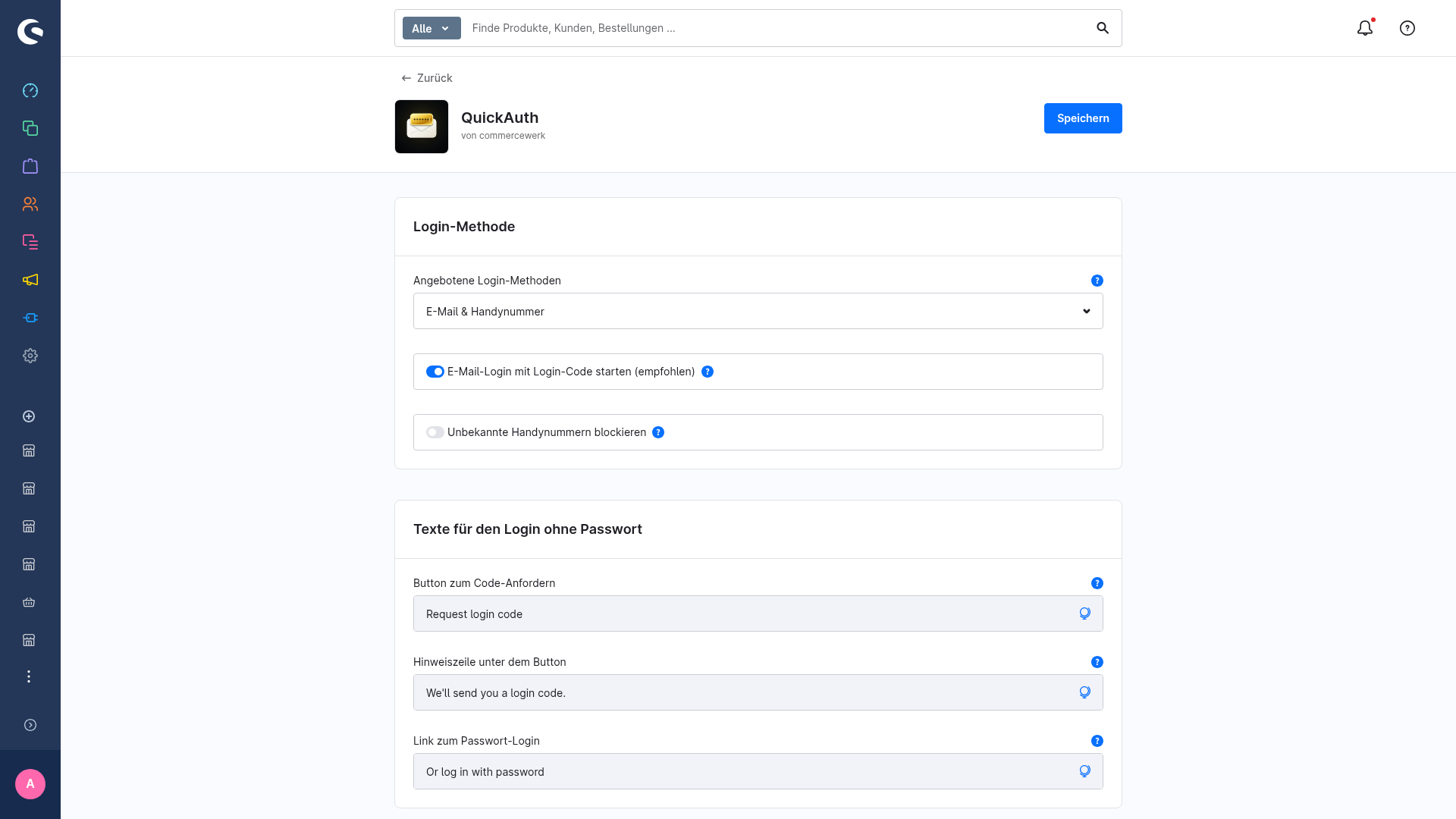The image size is (1456, 819).
Task: Open the Orders shopping bag icon
Action: coord(30,166)
